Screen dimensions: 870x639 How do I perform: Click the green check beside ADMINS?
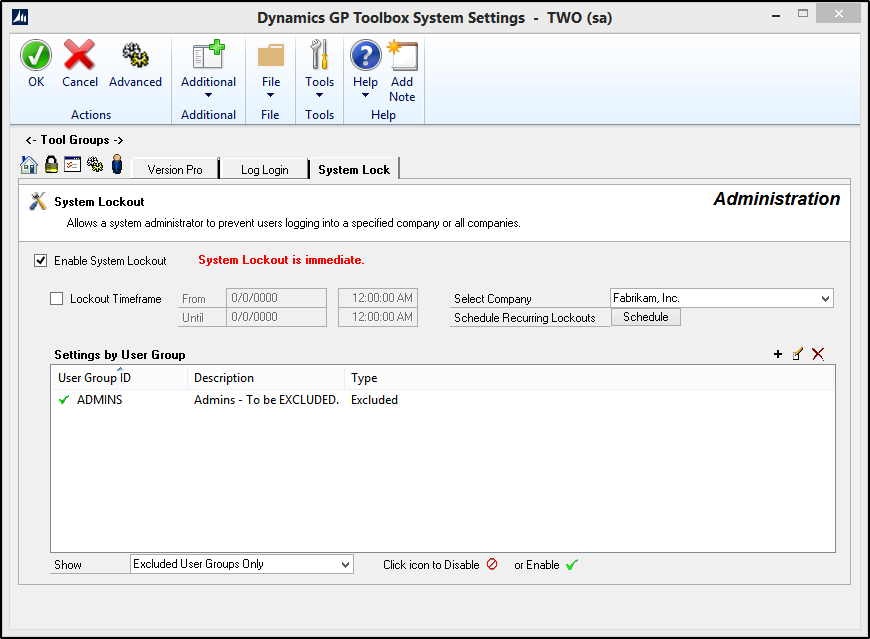pyautogui.click(x=64, y=400)
